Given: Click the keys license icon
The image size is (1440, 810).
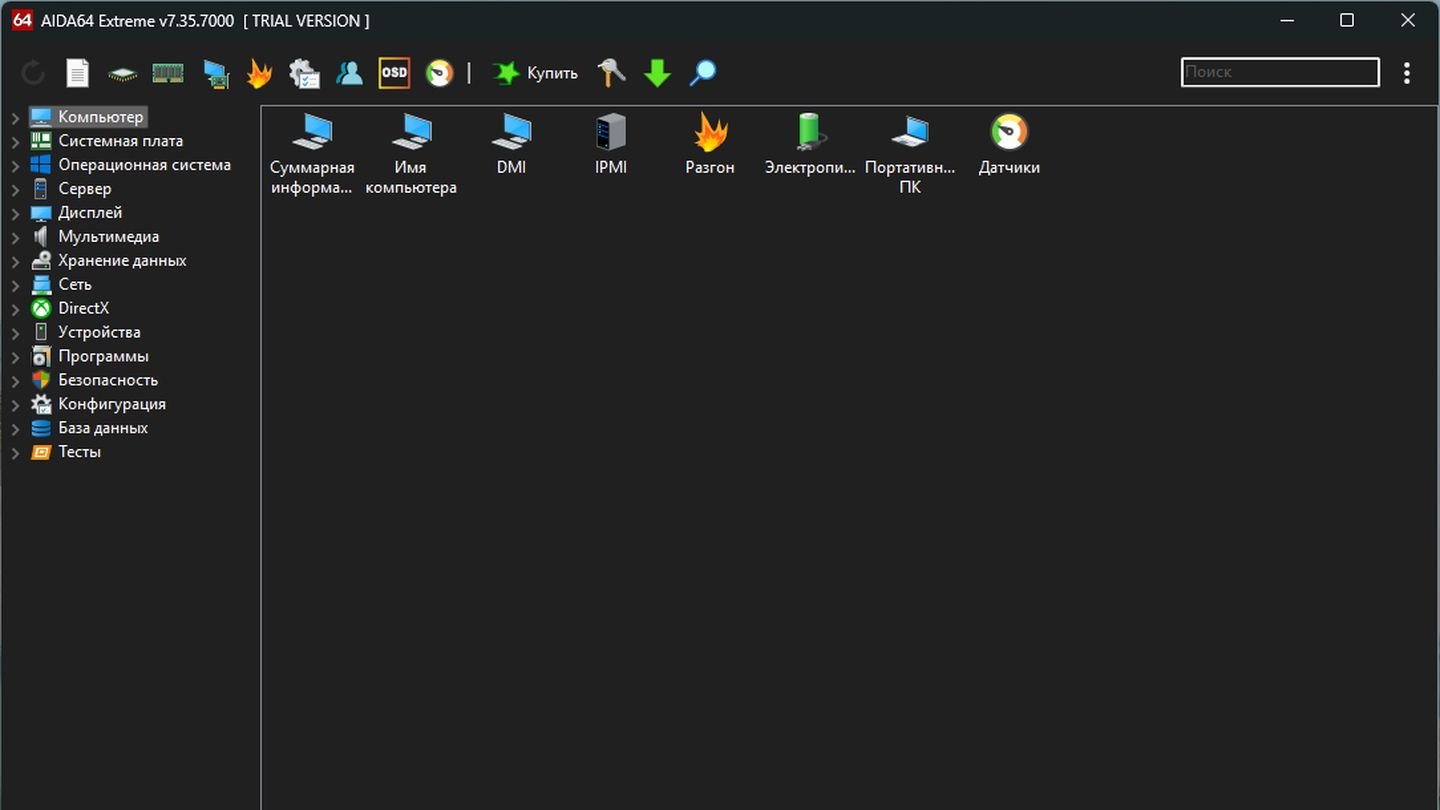Looking at the screenshot, I should click(612, 73).
